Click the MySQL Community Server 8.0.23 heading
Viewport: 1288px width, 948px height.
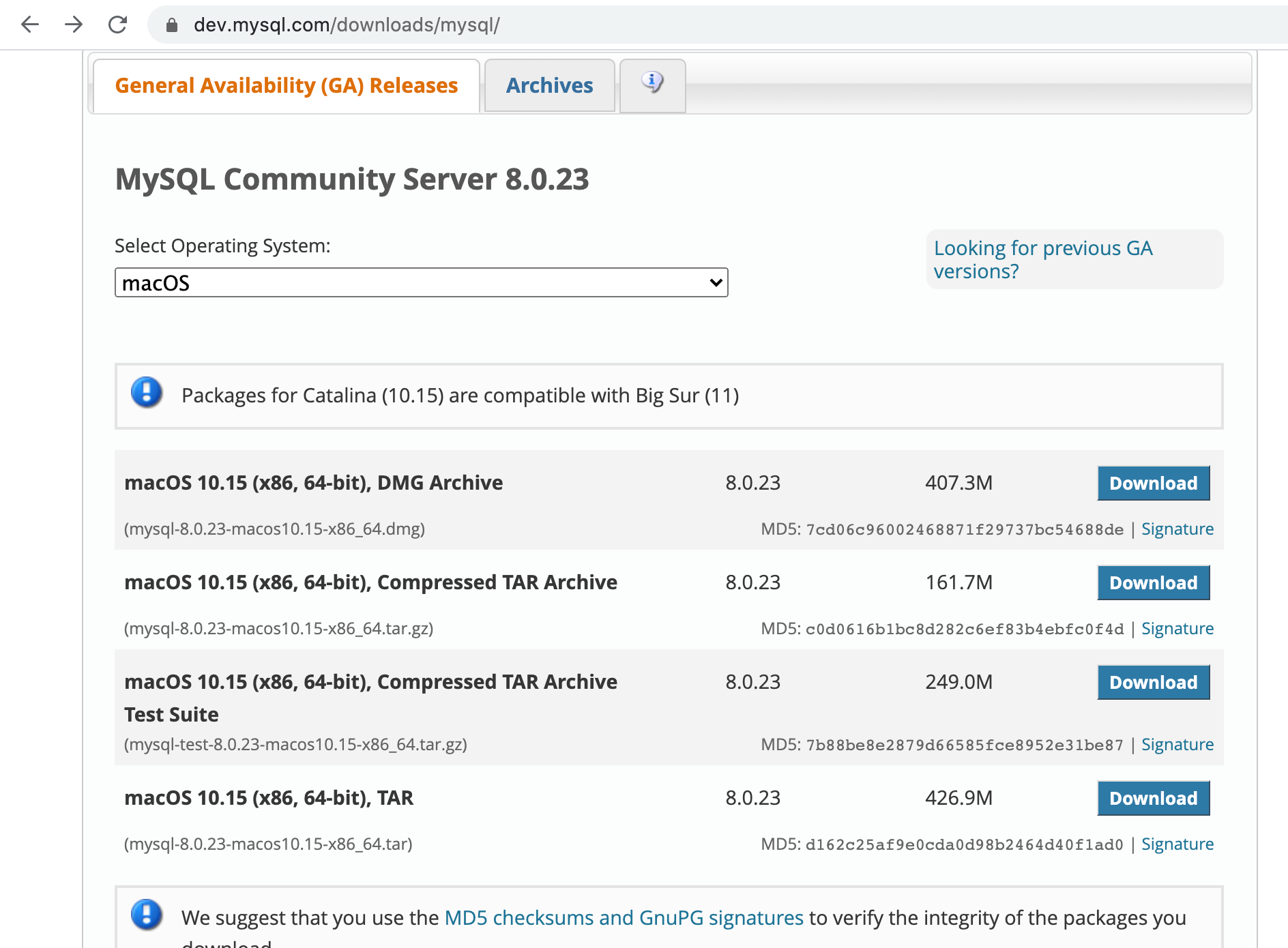click(352, 179)
